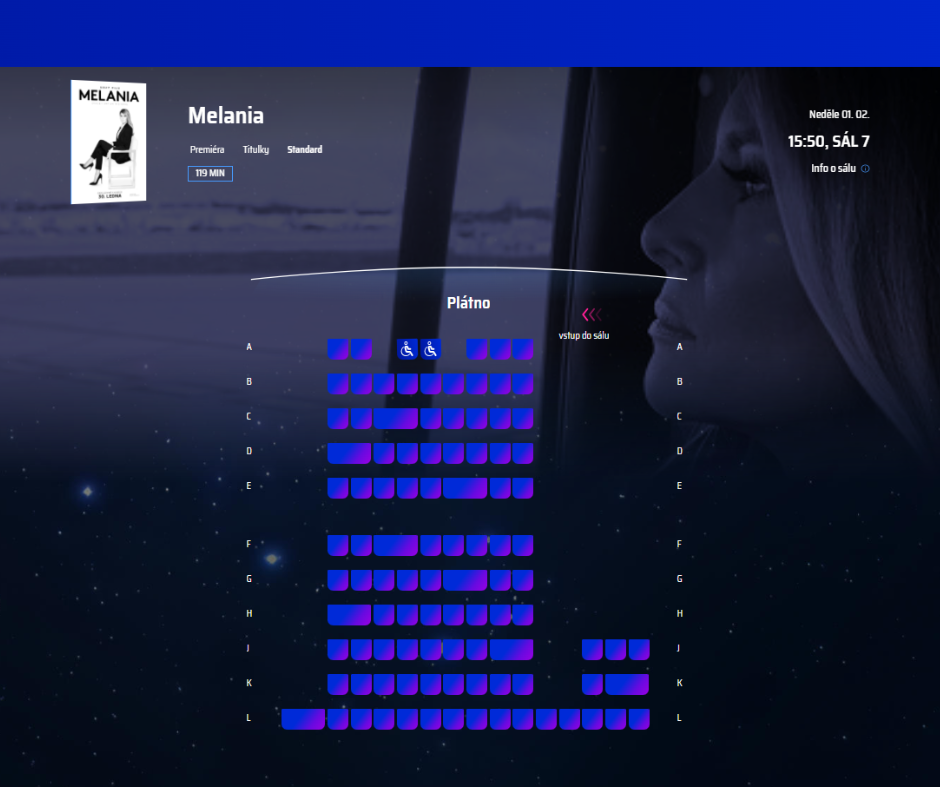Click the 119 MIN duration badge
Image resolution: width=940 pixels, height=788 pixels.
tap(210, 173)
